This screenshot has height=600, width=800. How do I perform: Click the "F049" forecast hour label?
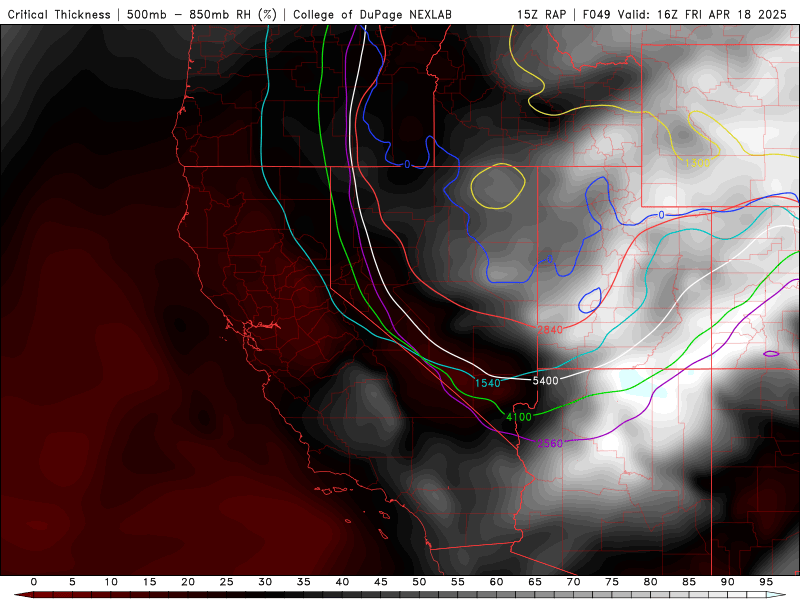click(596, 14)
